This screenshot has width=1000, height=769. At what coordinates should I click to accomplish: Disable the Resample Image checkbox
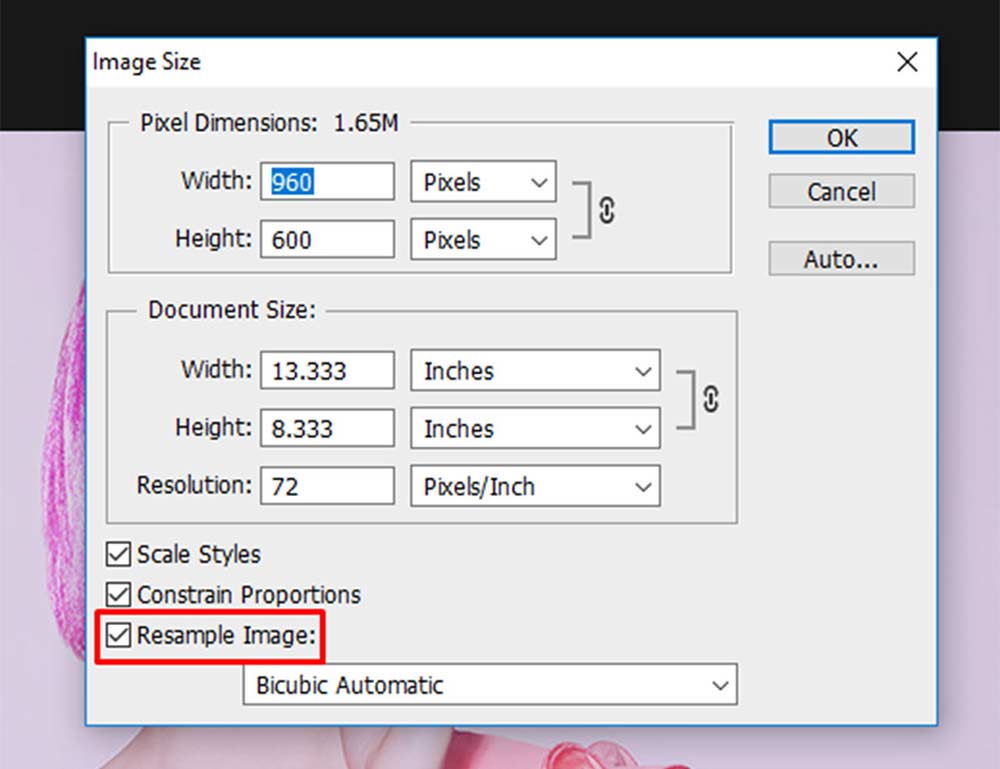pos(119,635)
